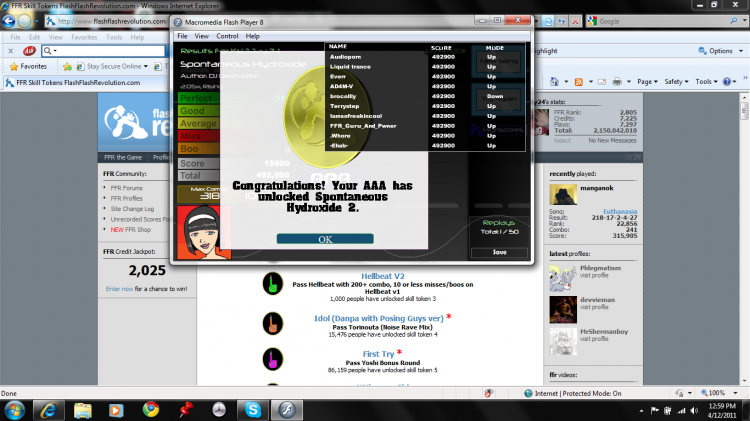Open Google Chrome from the taskbar
This screenshot has width=750, height=421.
point(151,410)
